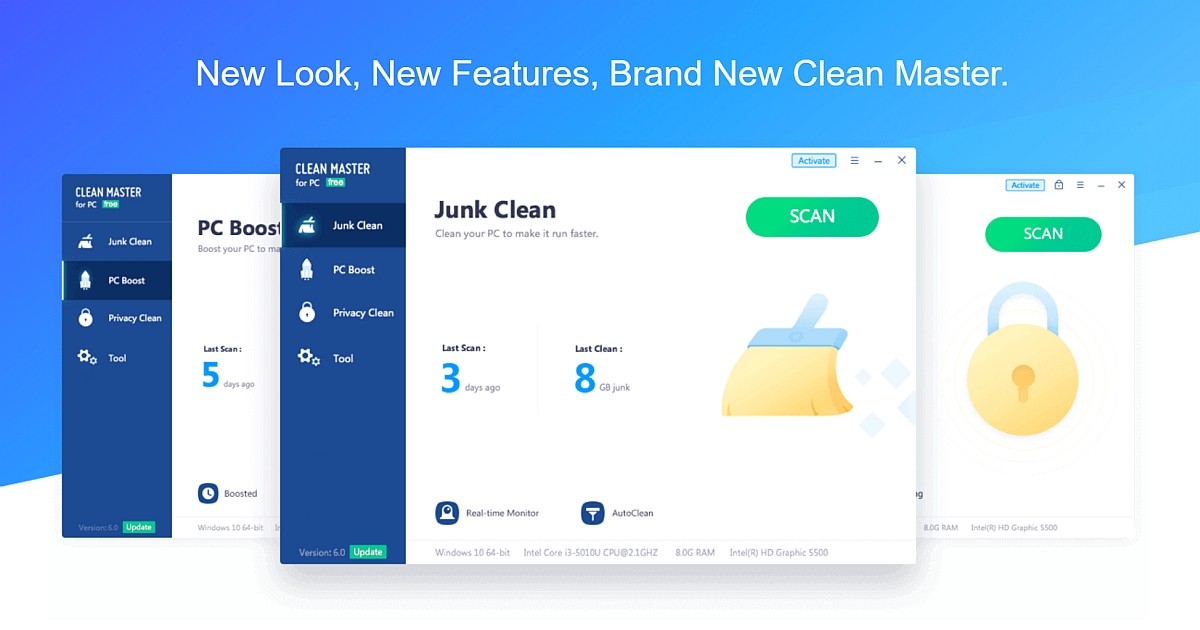This screenshot has width=1200, height=630.
Task: Click the lock icon beside Activate in the right window
Action: [1059, 185]
